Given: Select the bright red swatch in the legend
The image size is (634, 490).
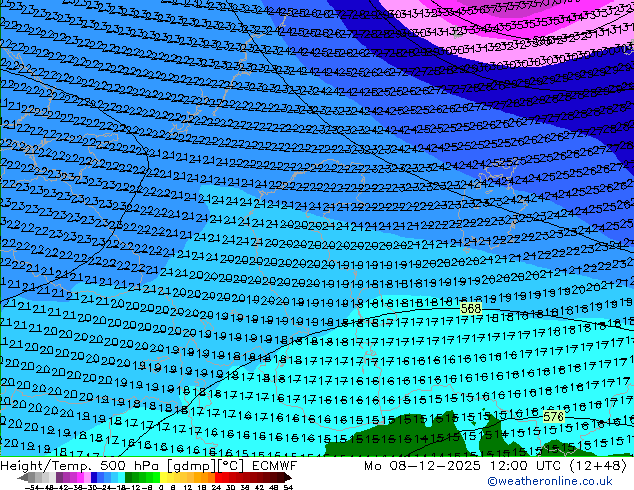Looking at the screenshot, I should tap(219, 478).
